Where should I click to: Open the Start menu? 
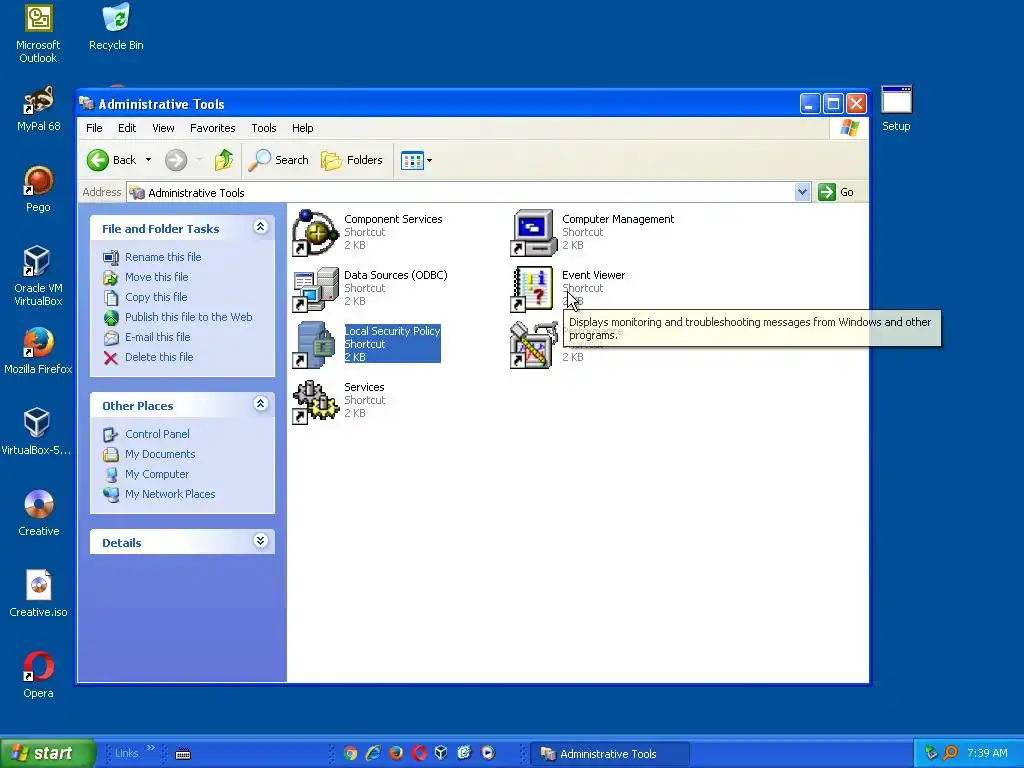point(47,753)
